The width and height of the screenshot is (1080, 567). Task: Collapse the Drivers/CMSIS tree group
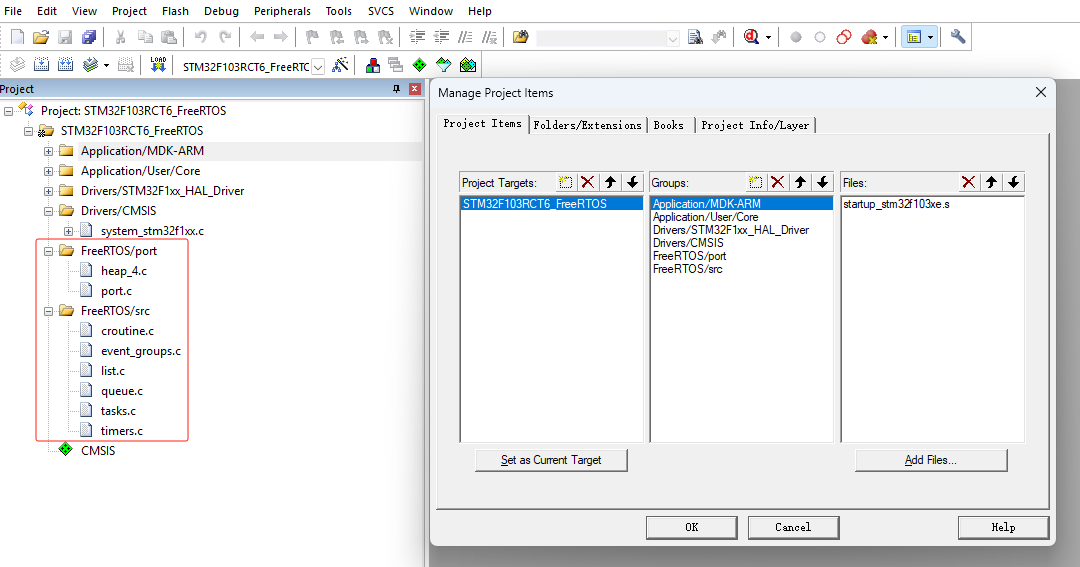tap(48, 211)
